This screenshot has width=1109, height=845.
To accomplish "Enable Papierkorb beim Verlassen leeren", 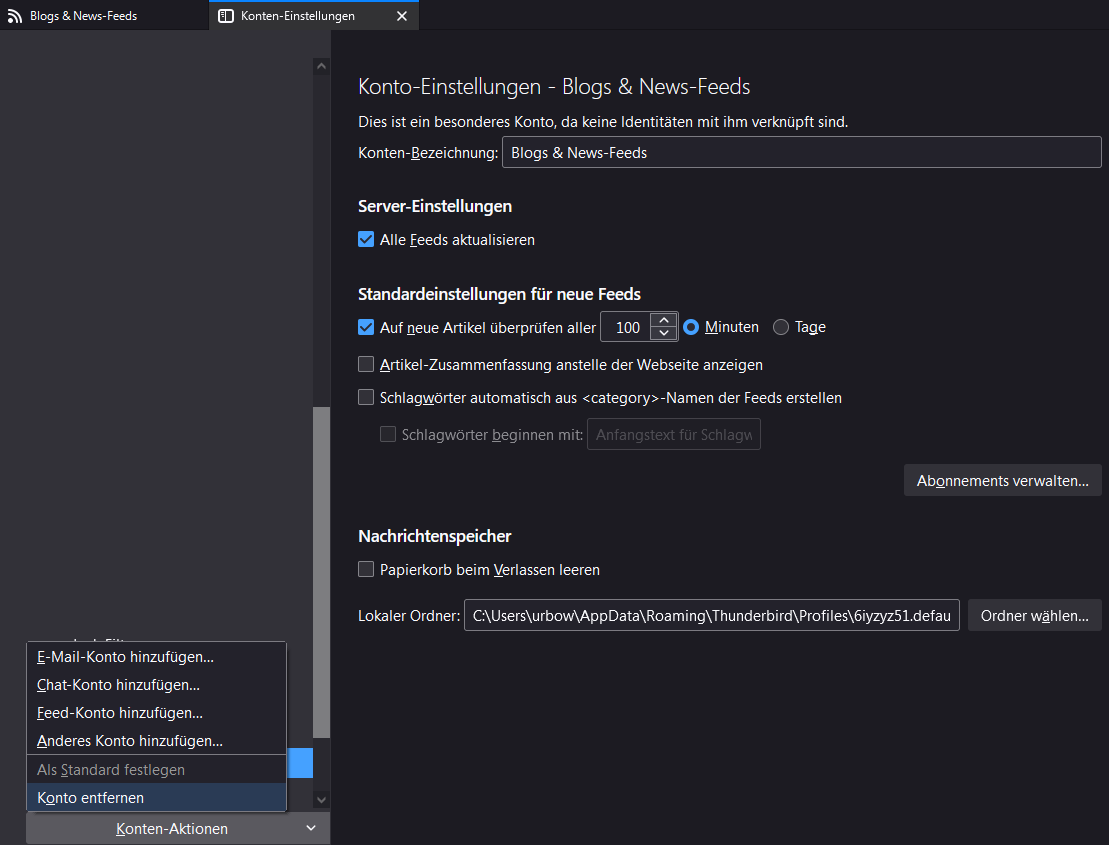I will tap(366, 569).
